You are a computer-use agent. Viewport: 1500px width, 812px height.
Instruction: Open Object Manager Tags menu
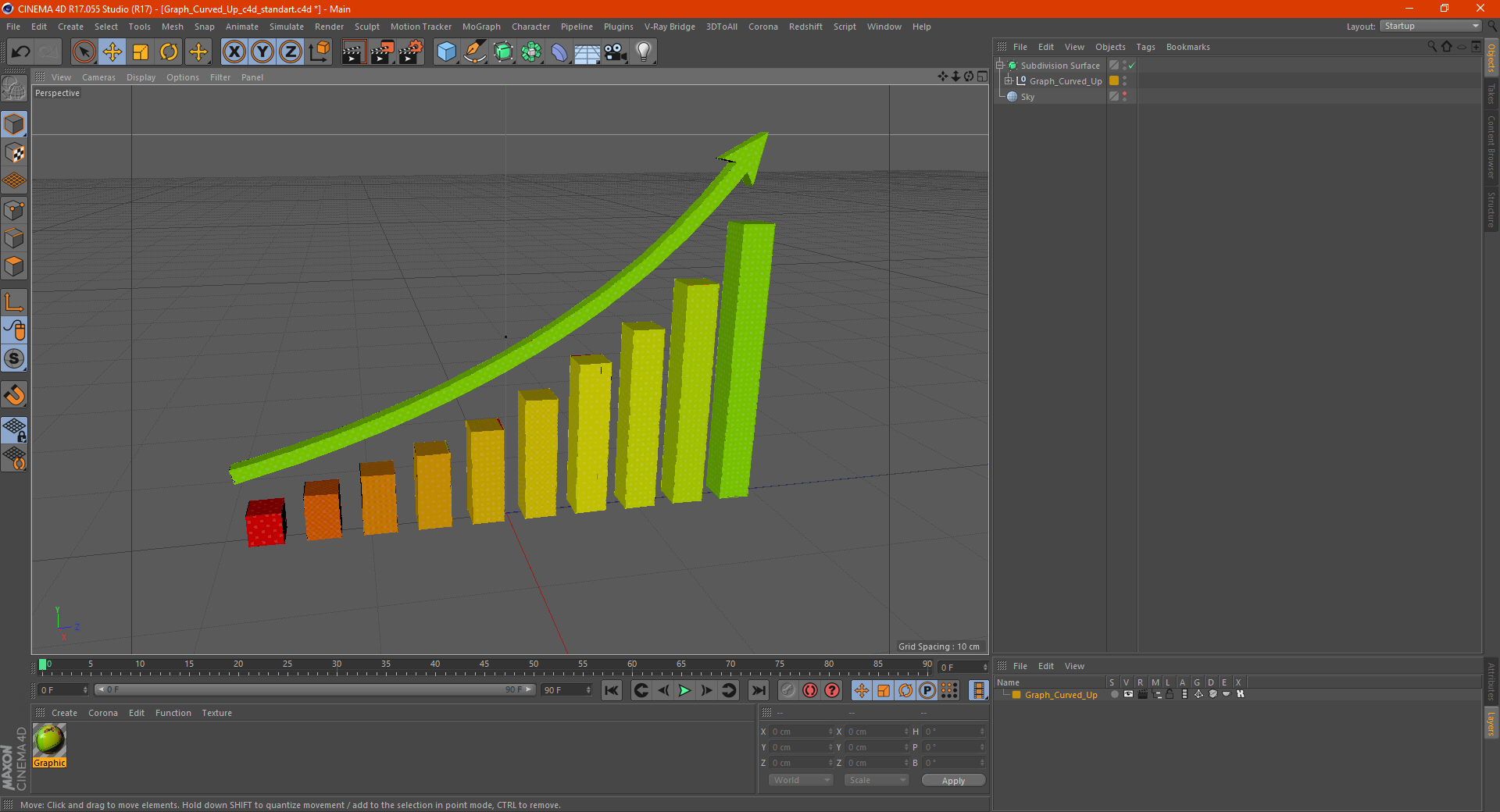pyautogui.click(x=1145, y=47)
